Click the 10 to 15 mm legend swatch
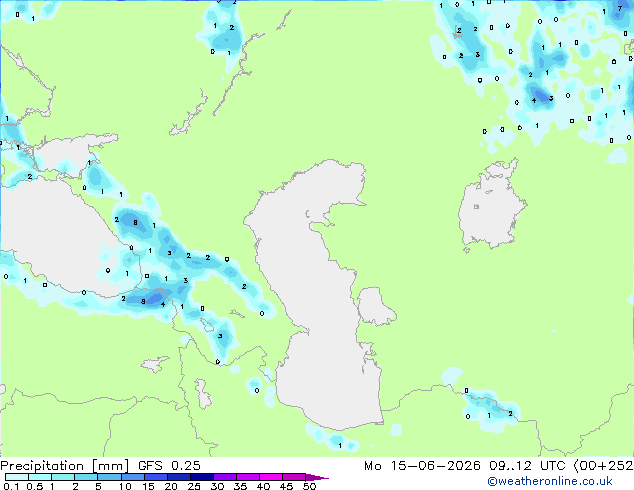The image size is (634, 490). [x=133, y=477]
